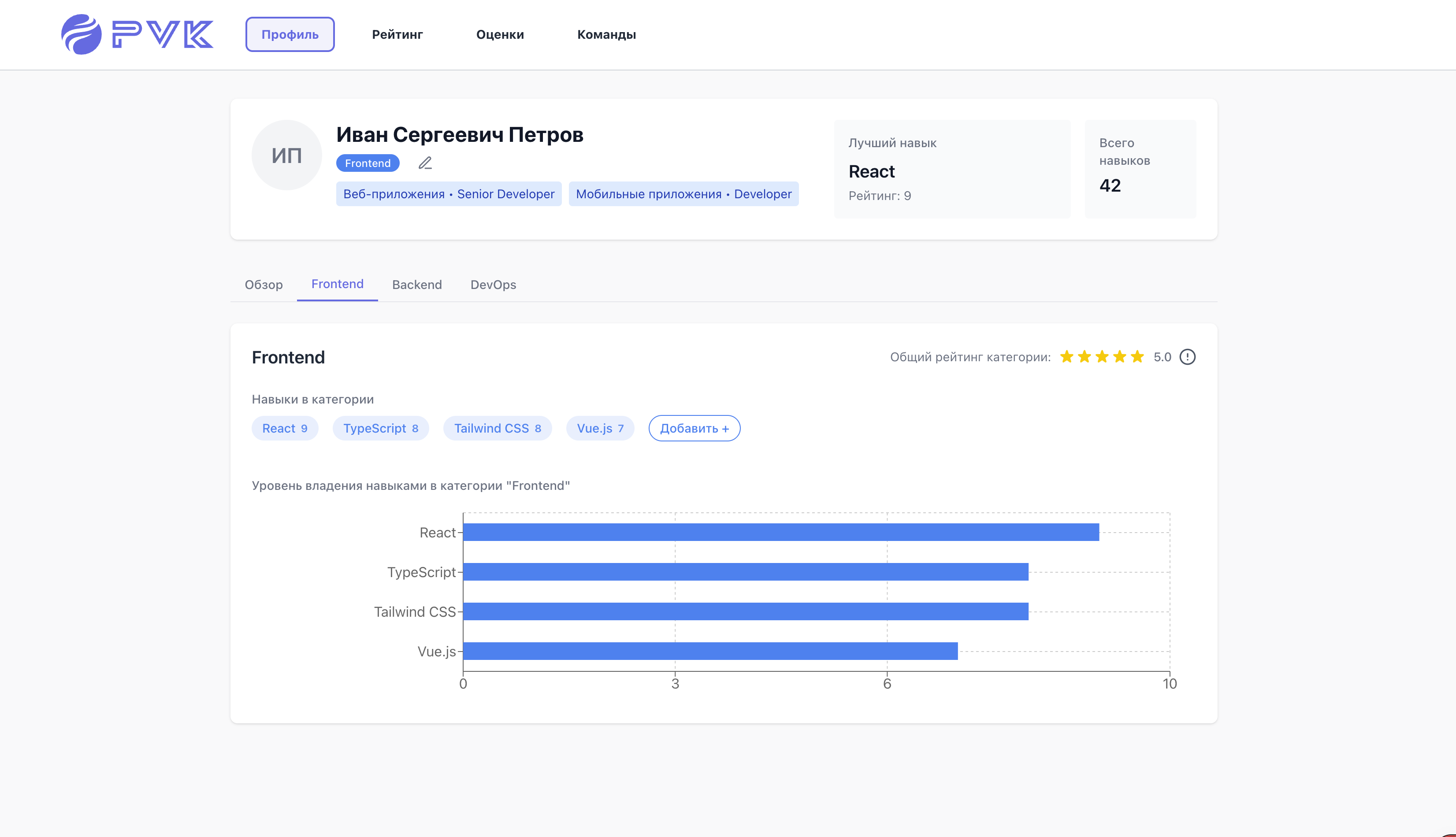The width and height of the screenshot is (1456, 837).
Task: Navigate to Команды section
Action: tap(606, 34)
